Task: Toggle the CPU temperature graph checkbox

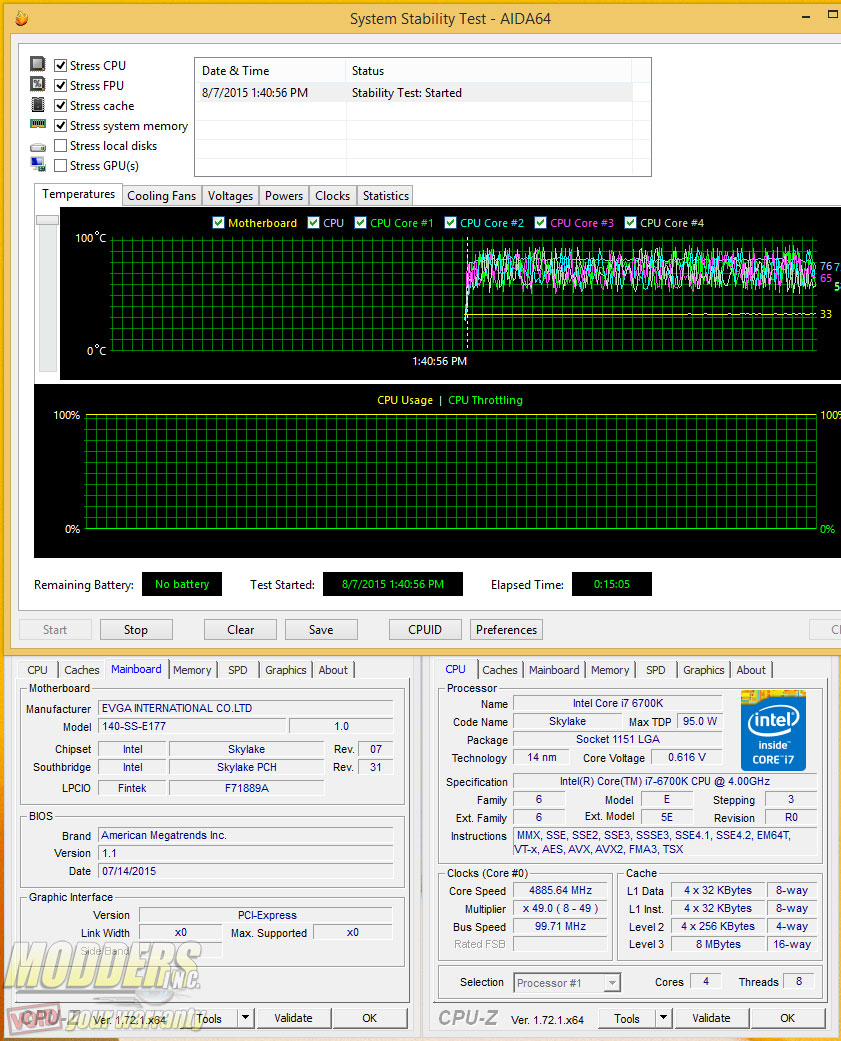Action: pyautogui.click(x=313, y=222)
